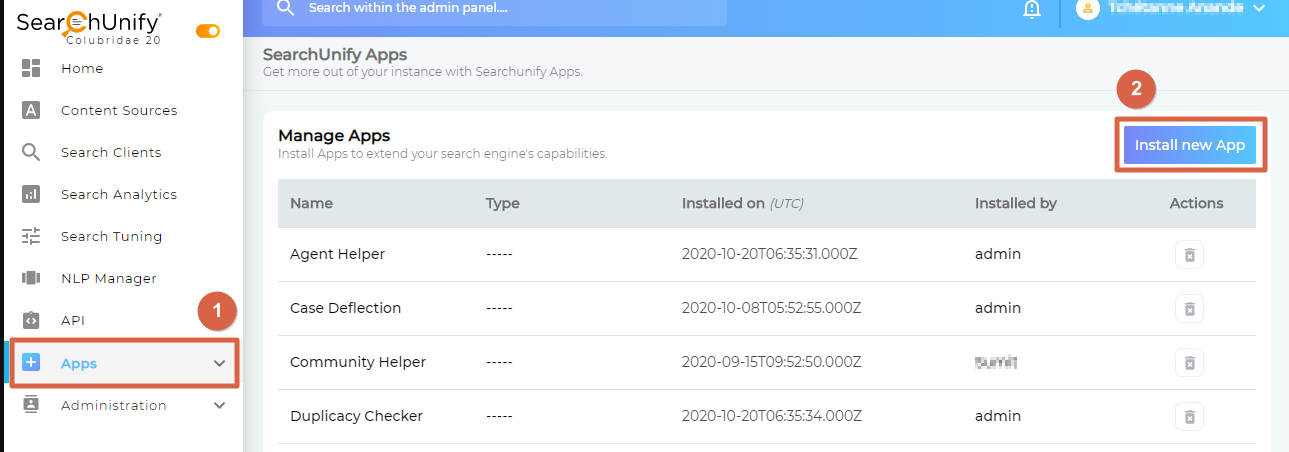Delete the Agent Helper app
This screenshot has height=452, width=1289.
[x=1189, y=254]
